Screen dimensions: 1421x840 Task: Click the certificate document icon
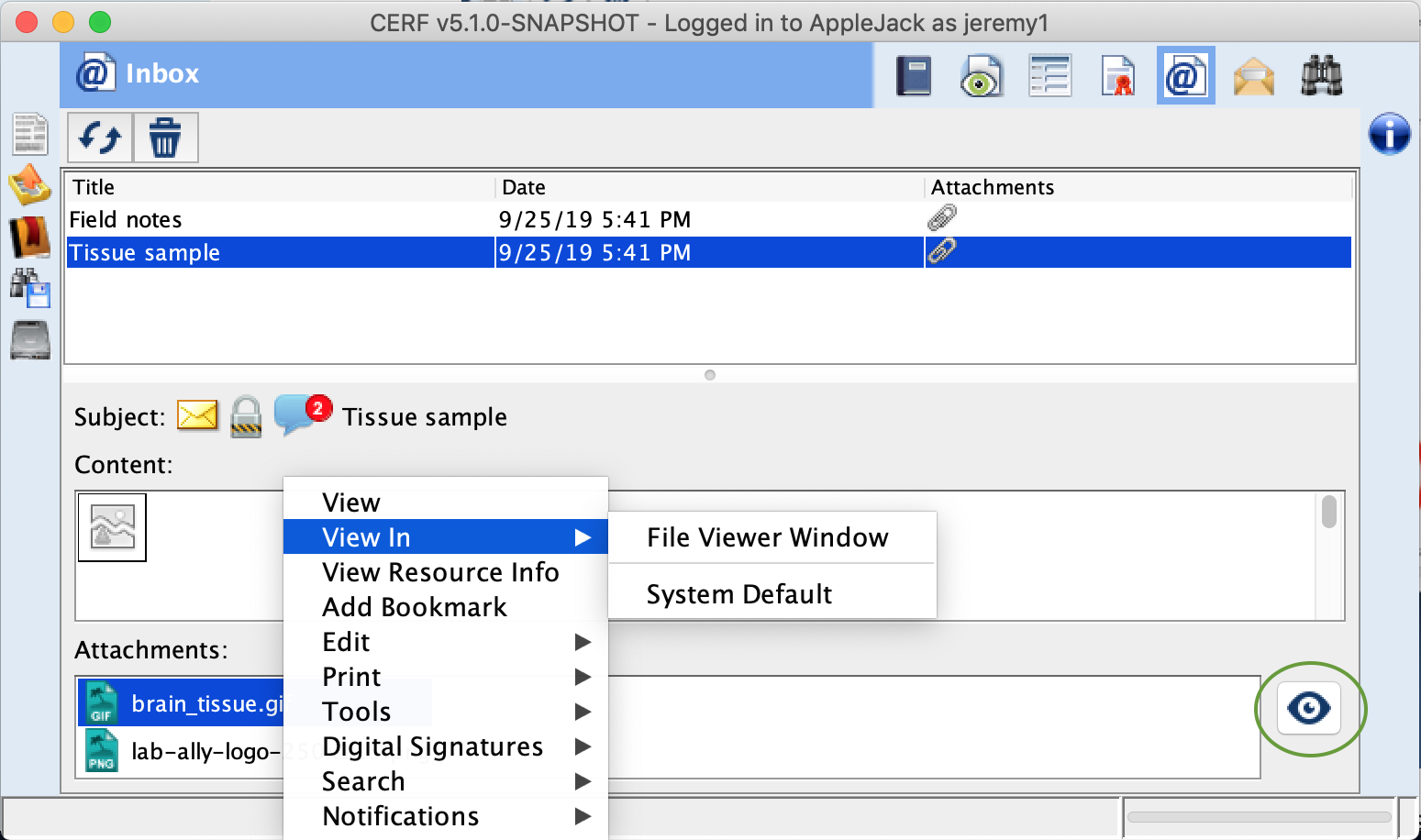pyautogui.click(x=1117, y=76)
